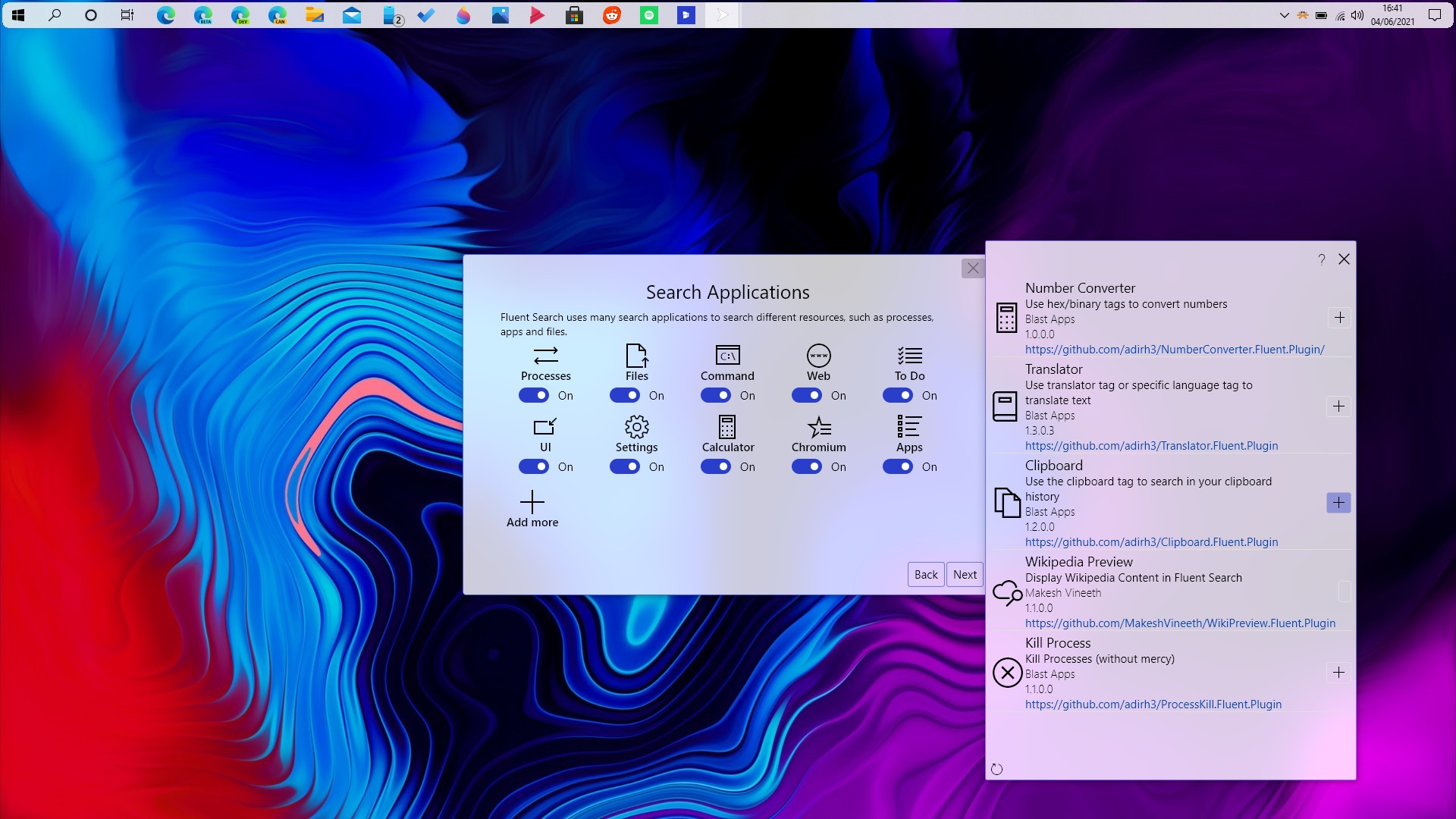The height and width of the screenshot is (819, 1456).
Task: Click the Add more plus icon
Action: 532,502
